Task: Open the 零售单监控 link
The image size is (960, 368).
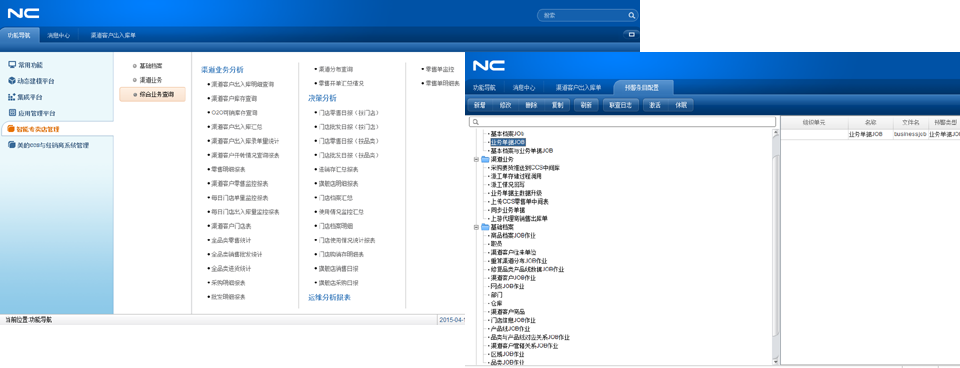Action: 440,69
